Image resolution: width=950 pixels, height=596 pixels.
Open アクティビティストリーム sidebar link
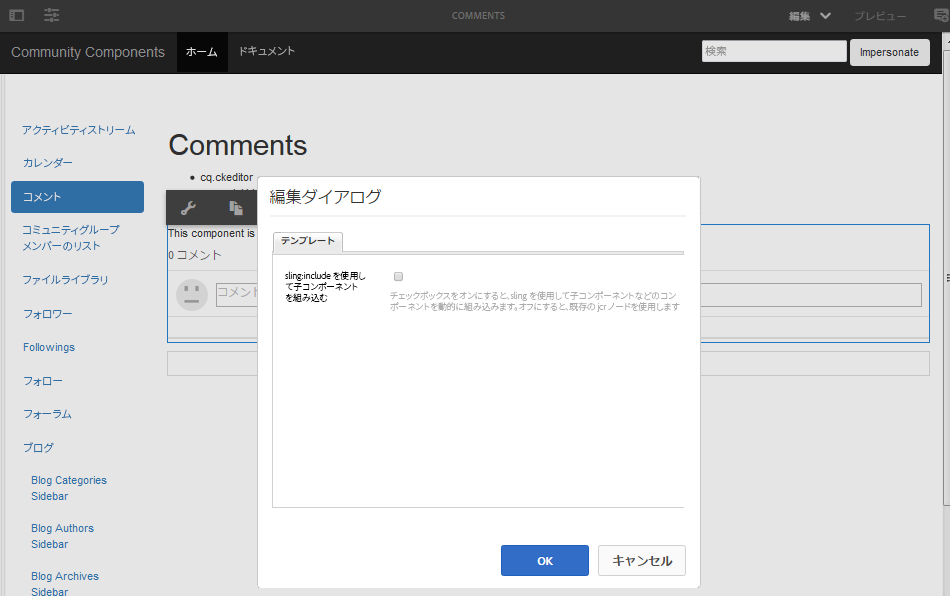pyautogui.click(x=79, y=130)
